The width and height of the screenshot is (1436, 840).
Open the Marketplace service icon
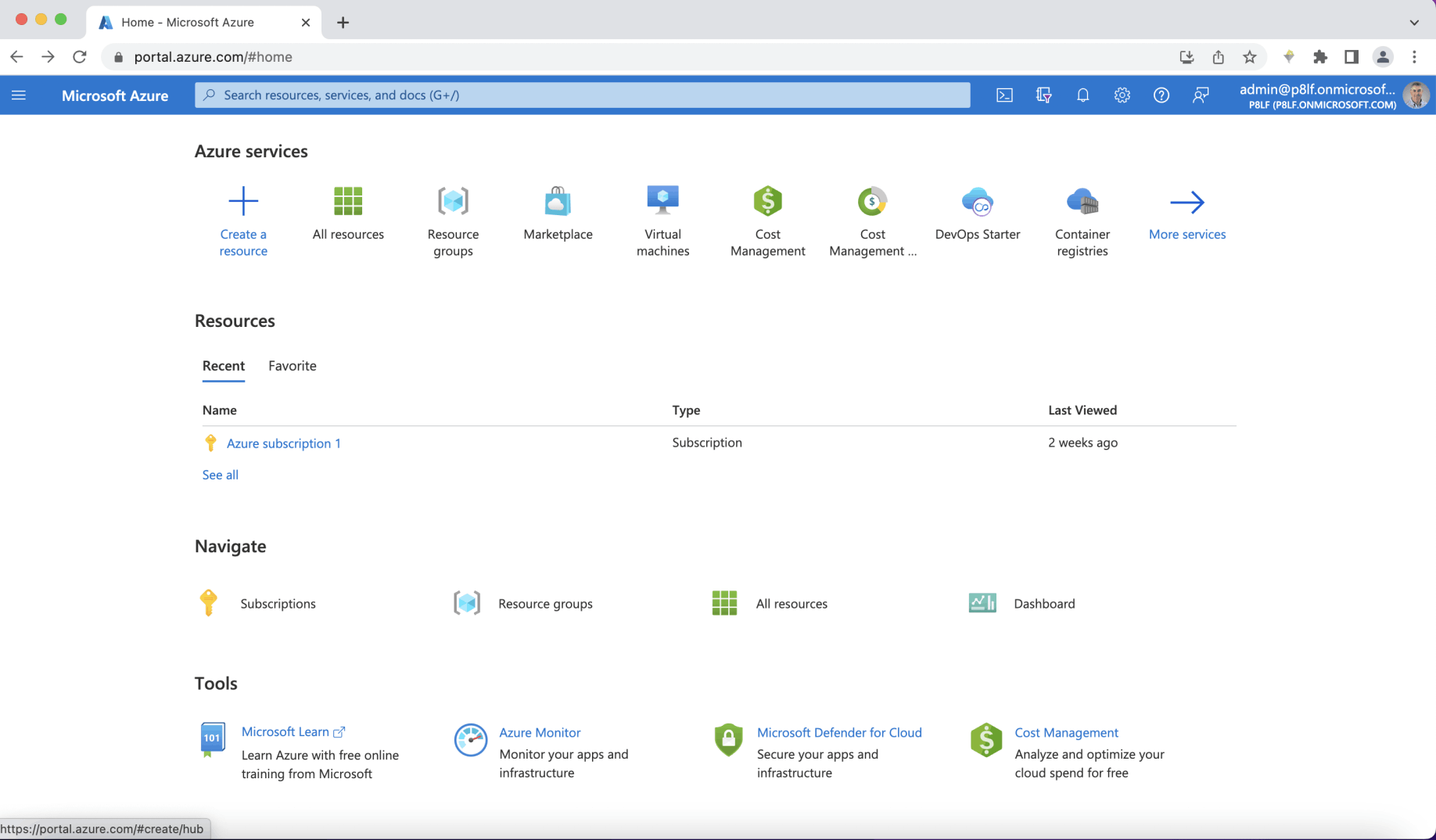pyautogui.click(x=558, y=202)
